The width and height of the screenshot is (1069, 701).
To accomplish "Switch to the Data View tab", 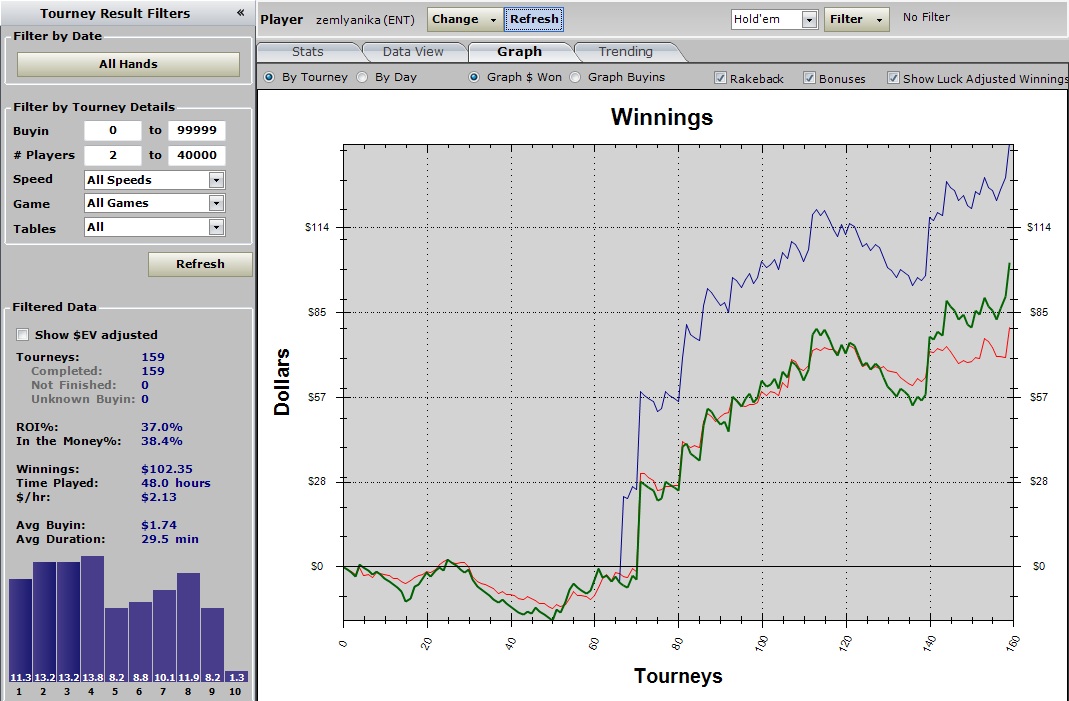I will 413,52.
